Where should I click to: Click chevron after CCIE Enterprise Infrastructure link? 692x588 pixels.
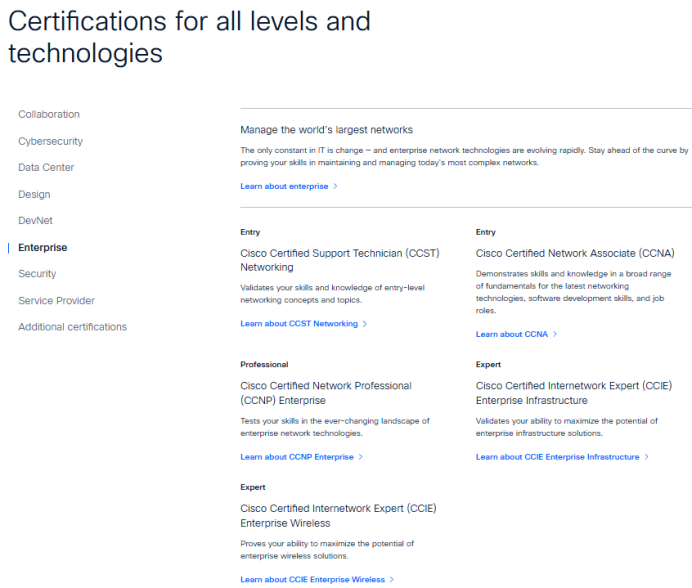pyautogui.click(x=647, y=457)
